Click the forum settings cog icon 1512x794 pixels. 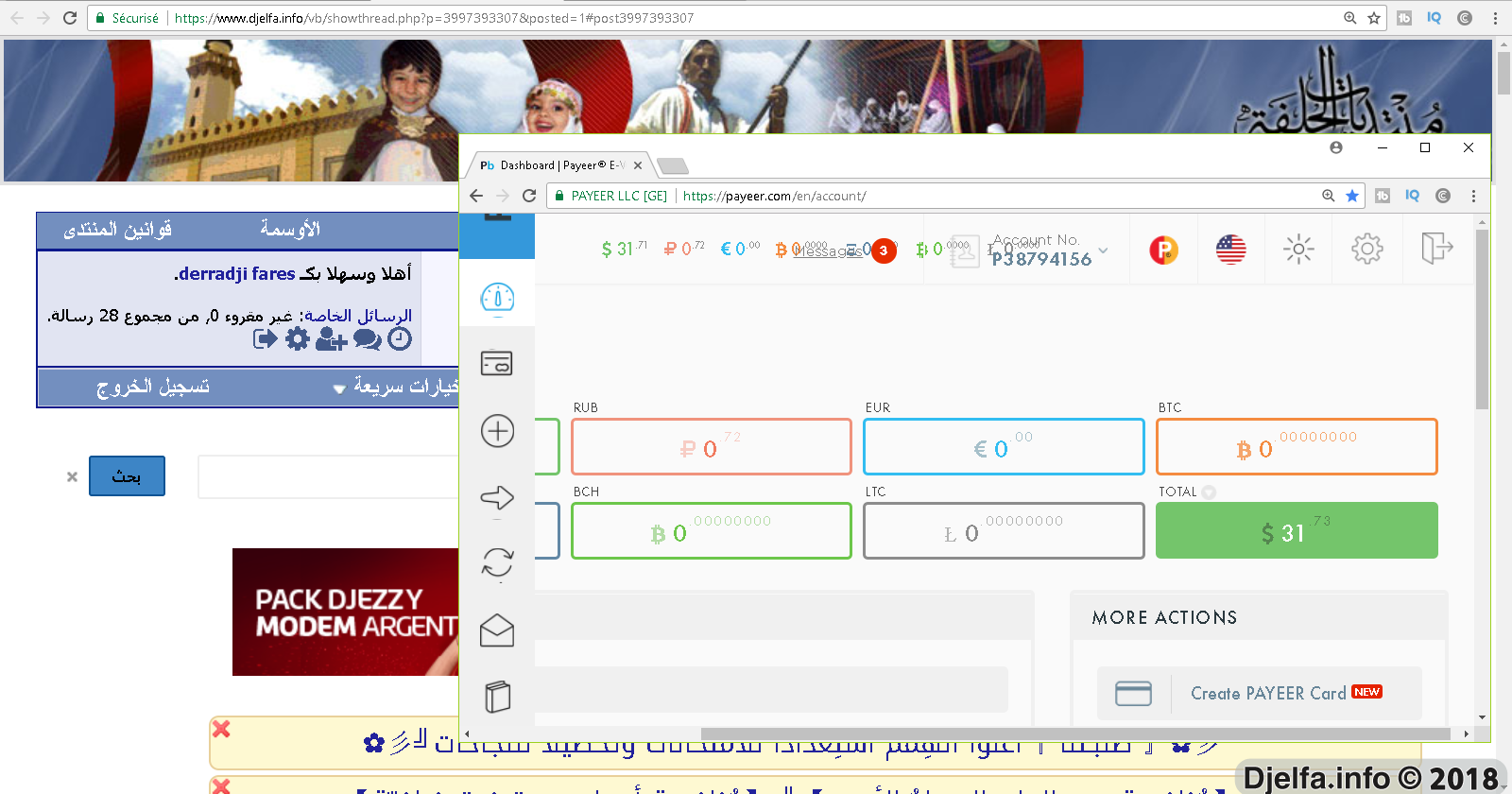[x=298, y=338]
